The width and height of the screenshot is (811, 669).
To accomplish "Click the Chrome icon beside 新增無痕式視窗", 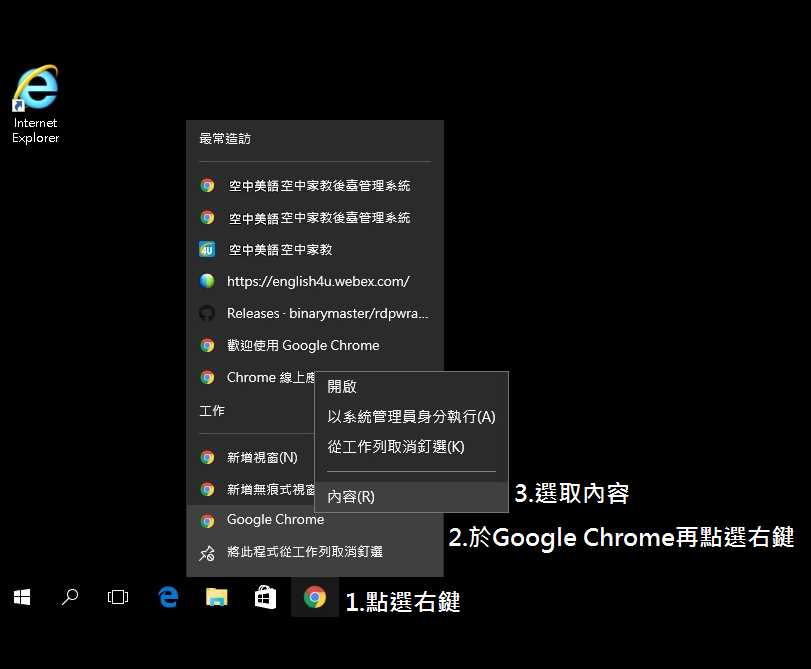I will (x=207, y=489).
